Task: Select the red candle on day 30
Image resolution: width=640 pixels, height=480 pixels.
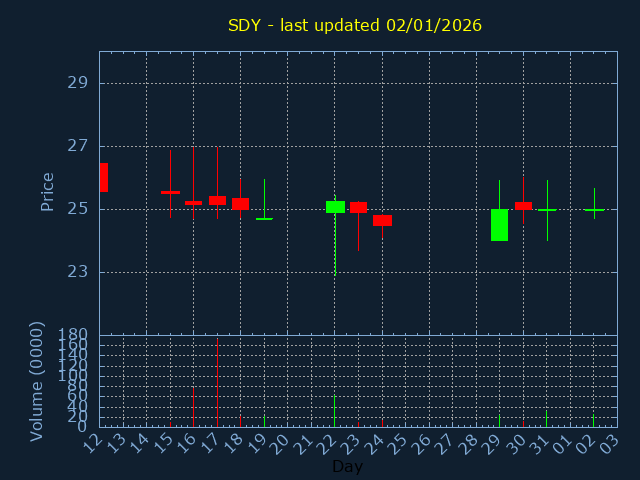Action: [523, 205]
